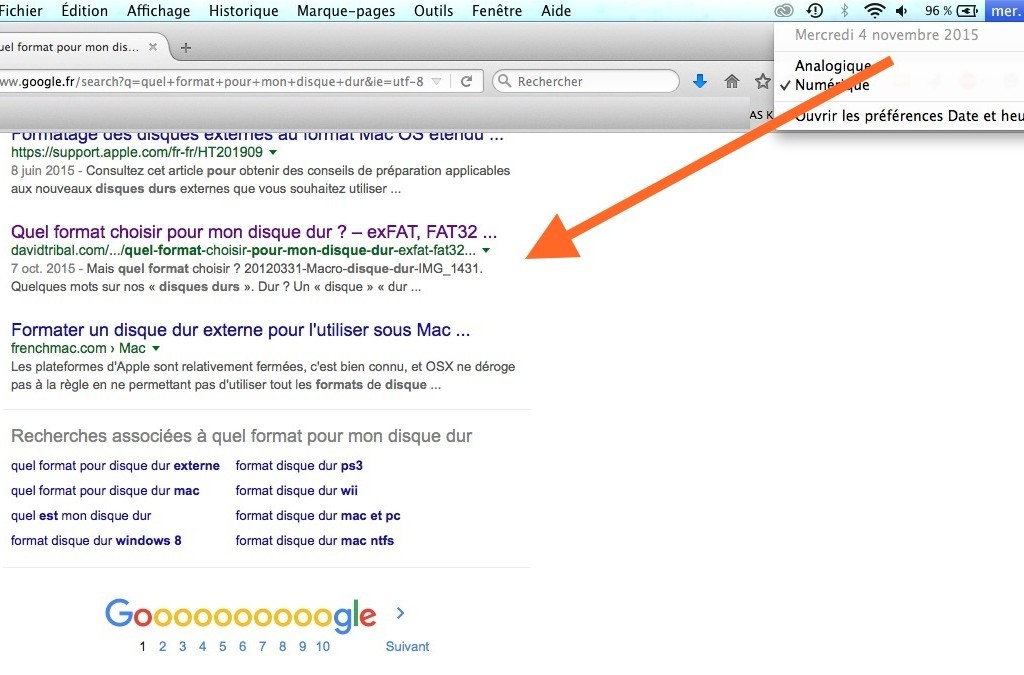The image size is (1024, 675).
Task: Go to results page 9
Action: [x=302, y=646]
